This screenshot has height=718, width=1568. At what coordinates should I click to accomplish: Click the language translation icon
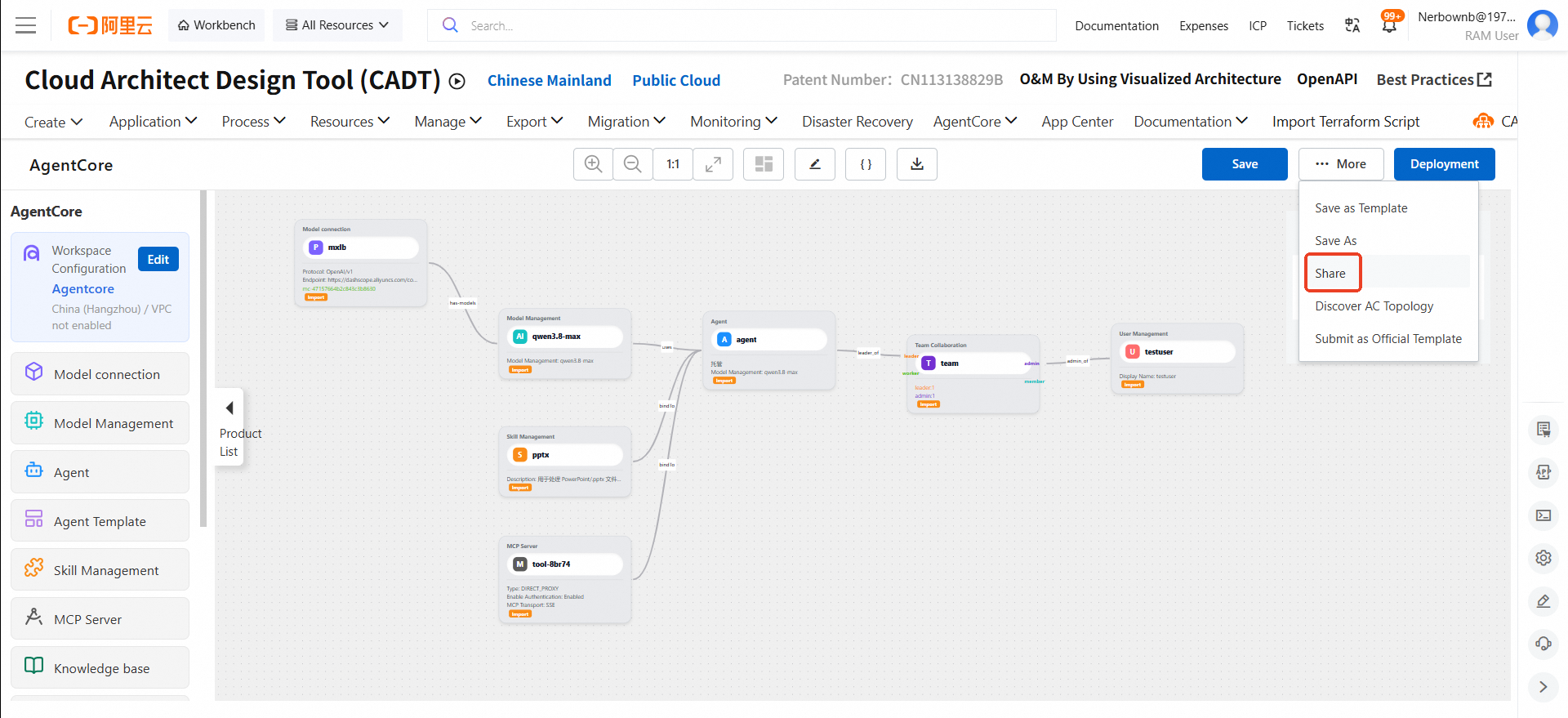(x=1352, y=25)
